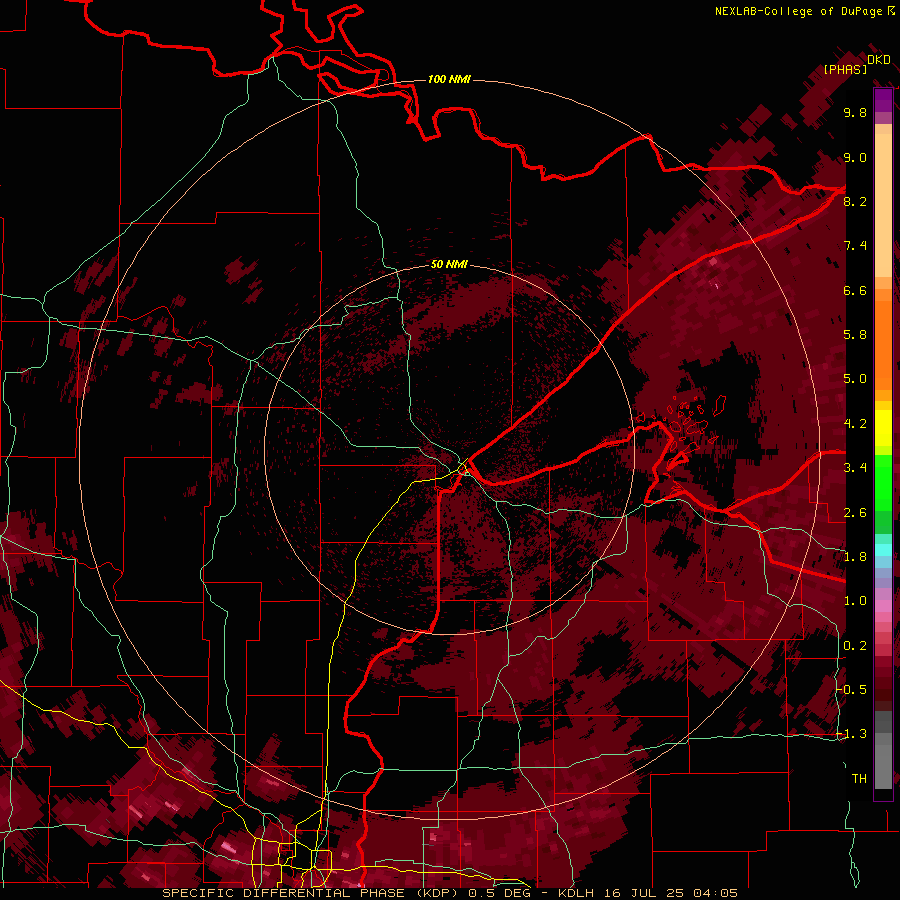
Task: Pick the purple top segment of the color bar
Action: [x=883, y=100]
